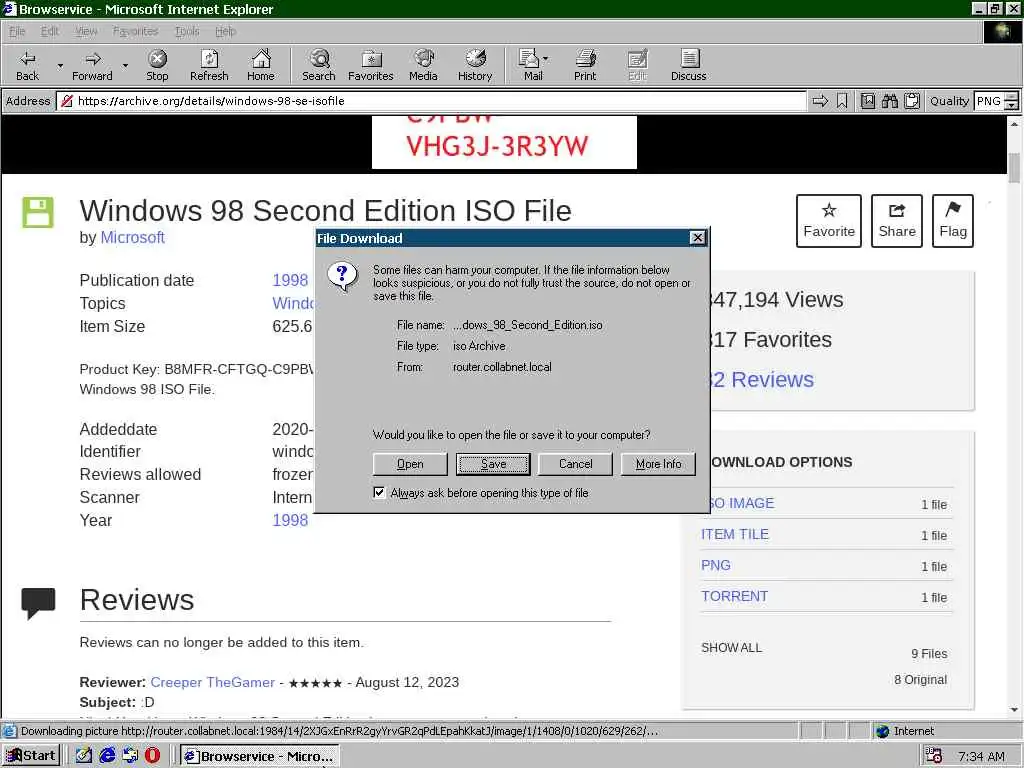Open the Media pane
The image size is (1024, 768).
coord(423,65)
